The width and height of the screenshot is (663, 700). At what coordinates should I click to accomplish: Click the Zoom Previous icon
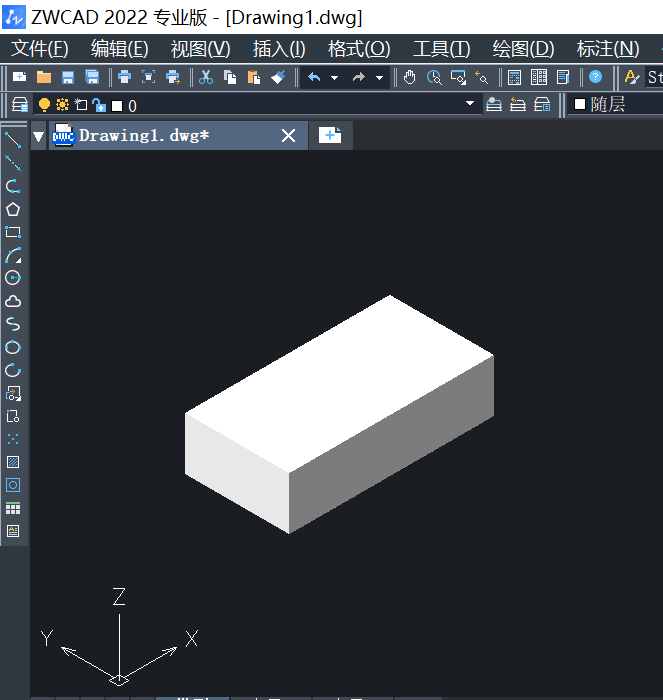click(481, 77)
